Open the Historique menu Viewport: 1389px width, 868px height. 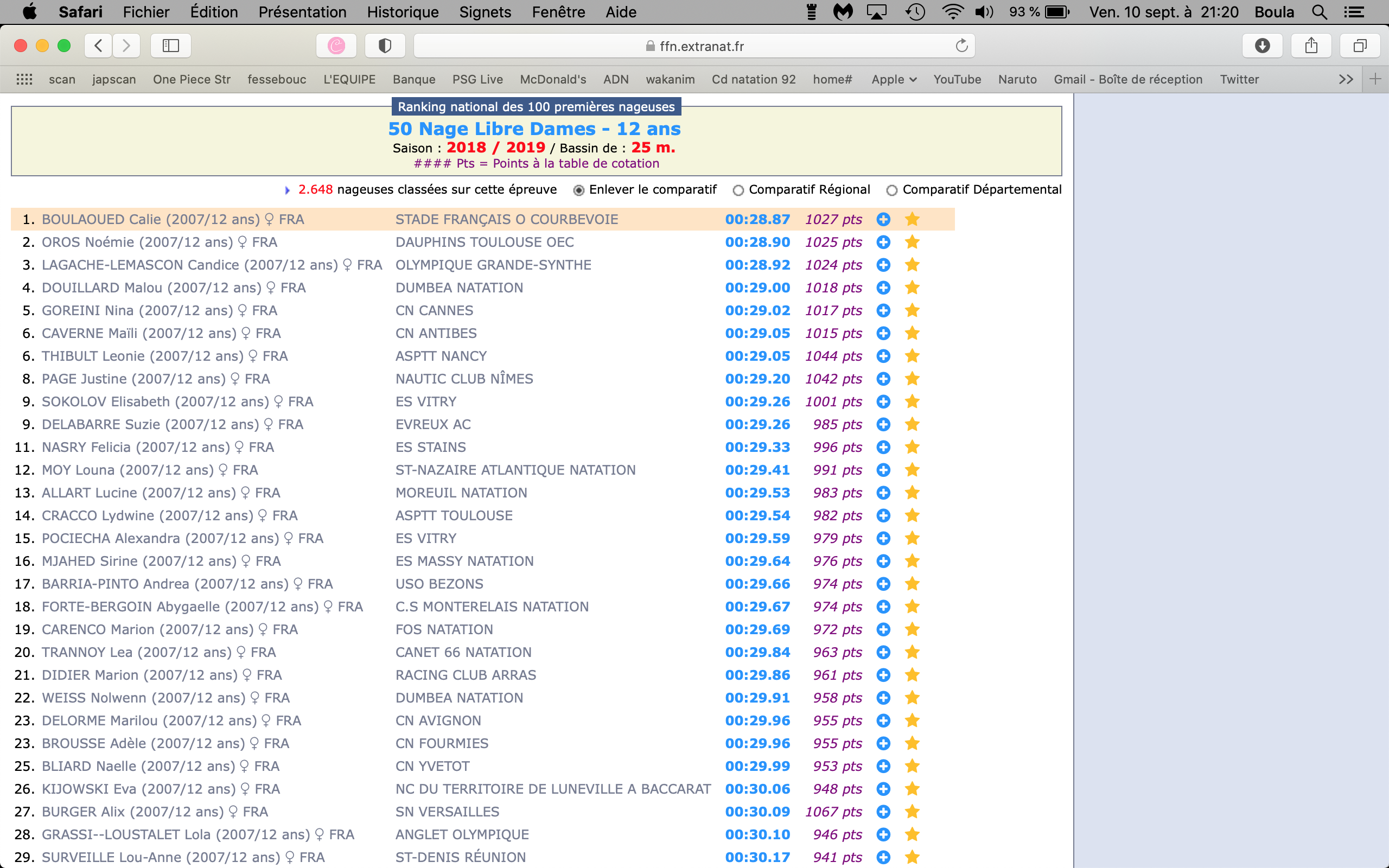click(x=403, y=12)
